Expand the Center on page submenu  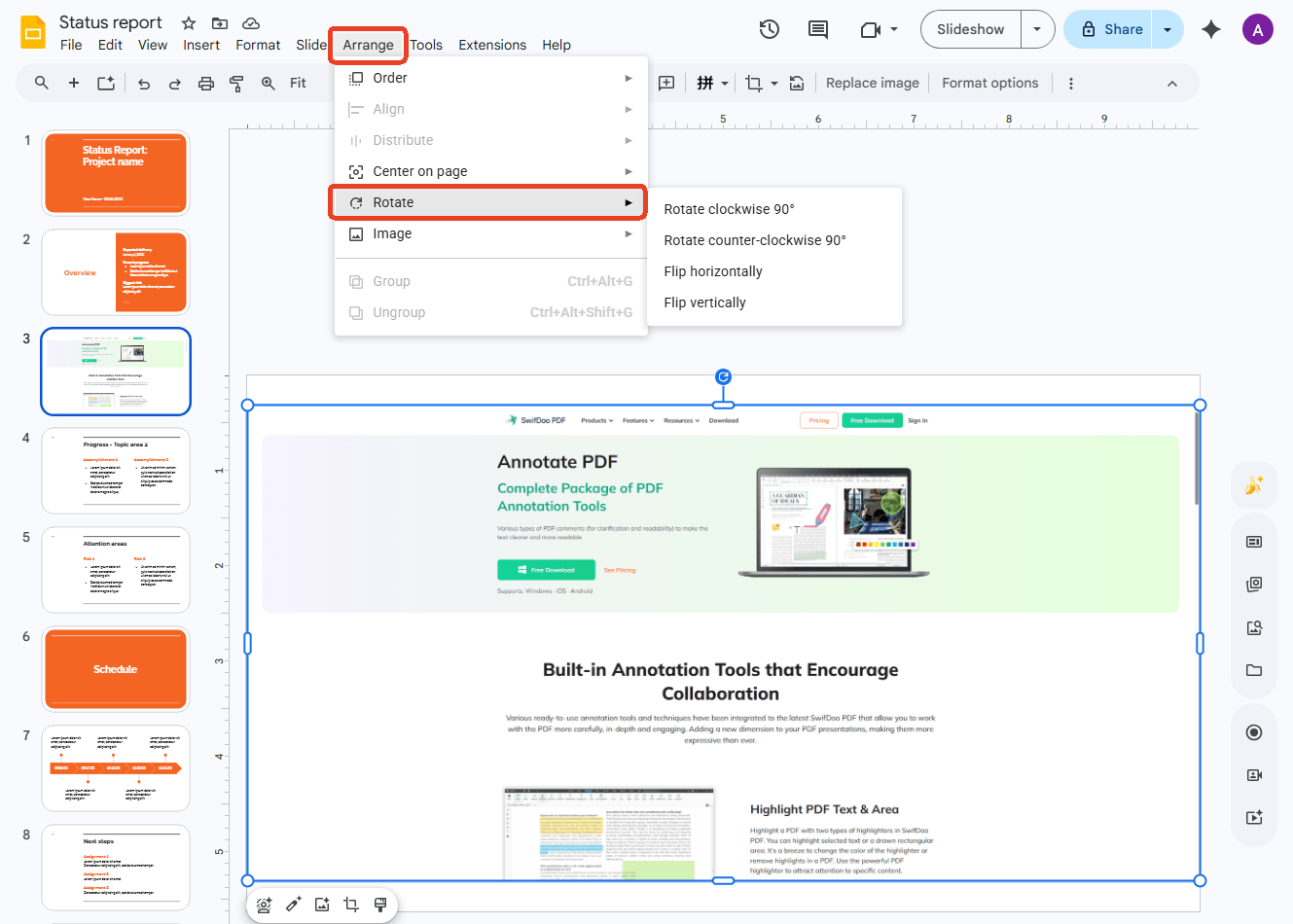[x=491, y=171]
